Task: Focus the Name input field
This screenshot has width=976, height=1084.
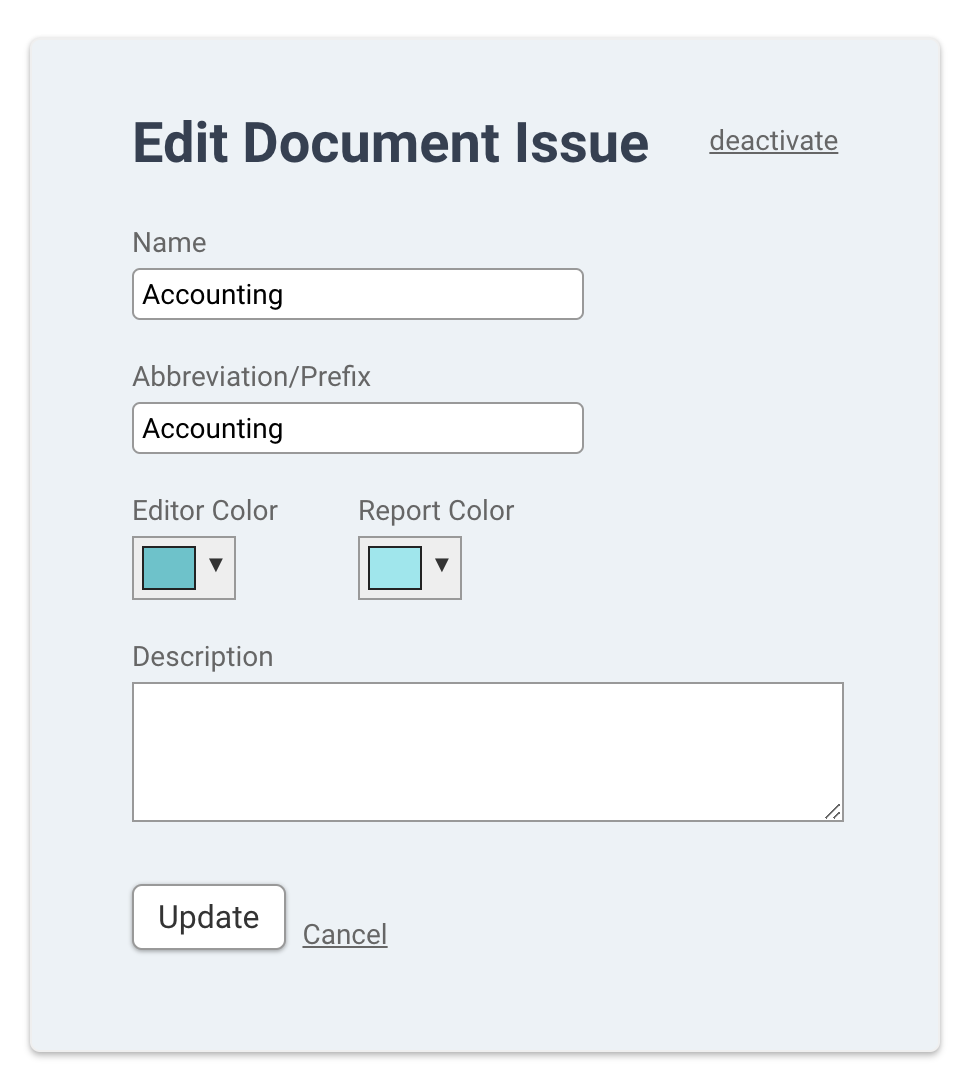Action: tap(358, 294)
